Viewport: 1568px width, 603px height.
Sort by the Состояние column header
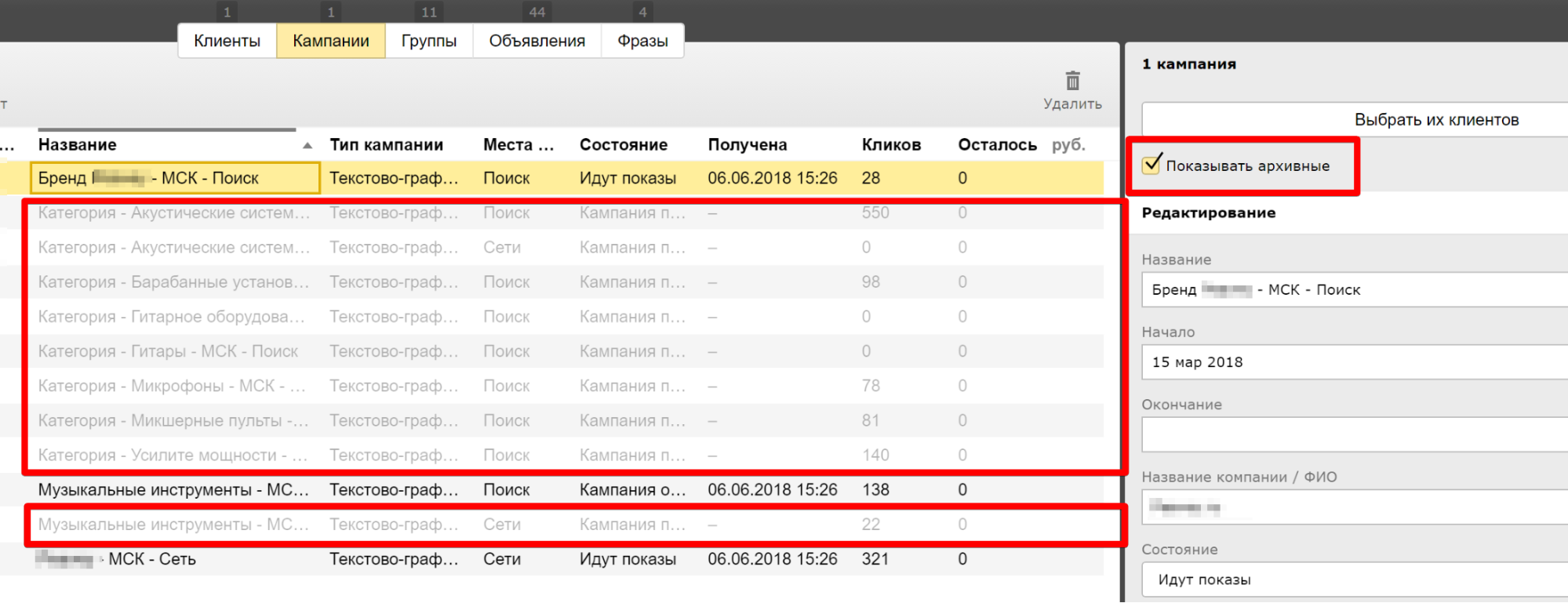point(623,145)
